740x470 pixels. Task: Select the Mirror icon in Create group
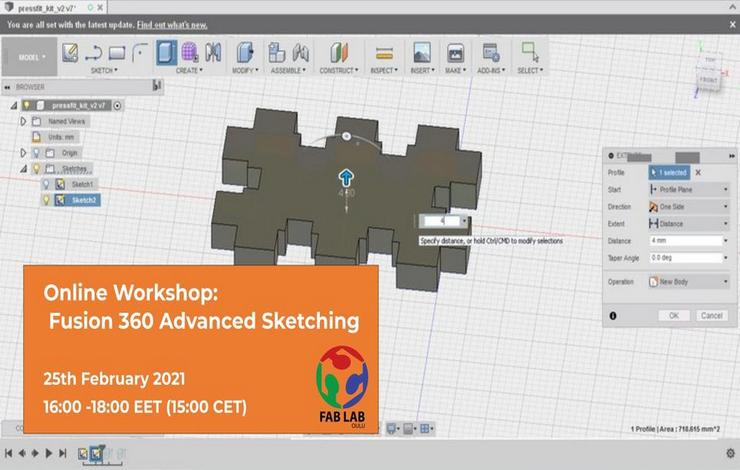pyautogui.click(x=213, y=52)
